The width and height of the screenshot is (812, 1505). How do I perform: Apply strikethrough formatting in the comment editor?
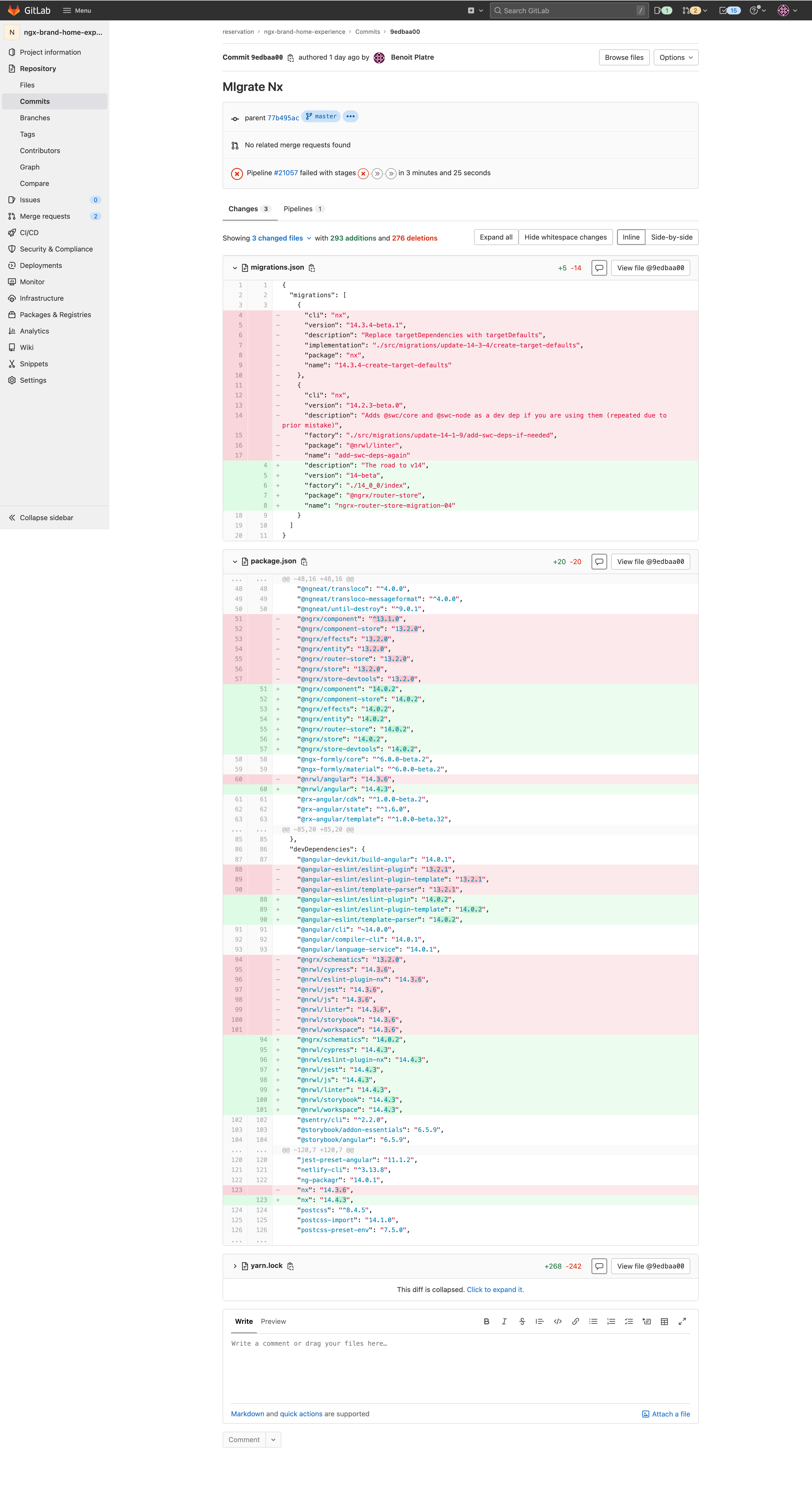point(522,1322)
